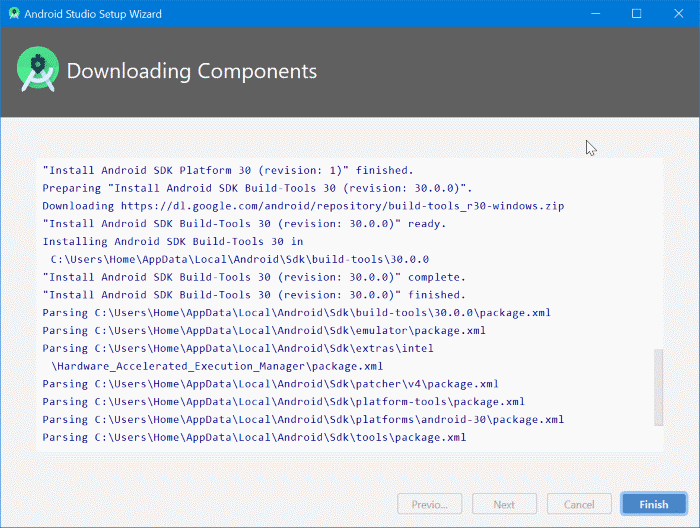This screenshot has height=528, width=700.
Task: Click the Android Studio logo in header
Action: 38,69
